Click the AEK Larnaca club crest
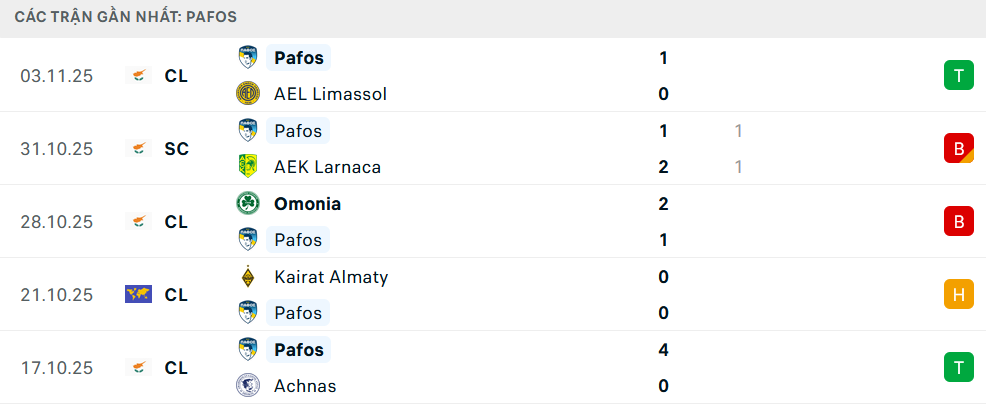986x405 pixels. (x=247, y=167)
